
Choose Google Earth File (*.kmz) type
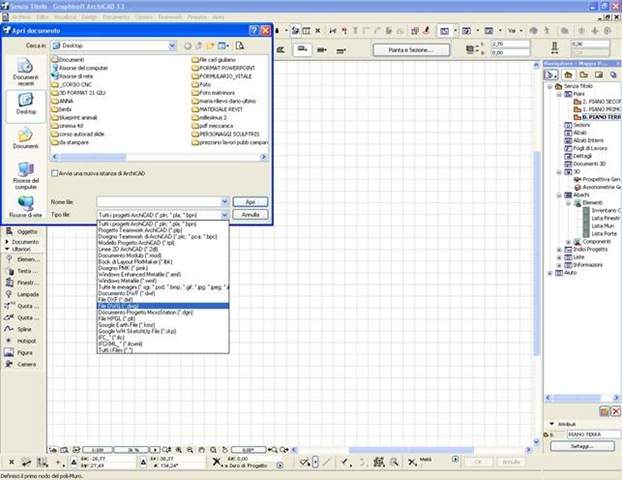tap(163, 325)
